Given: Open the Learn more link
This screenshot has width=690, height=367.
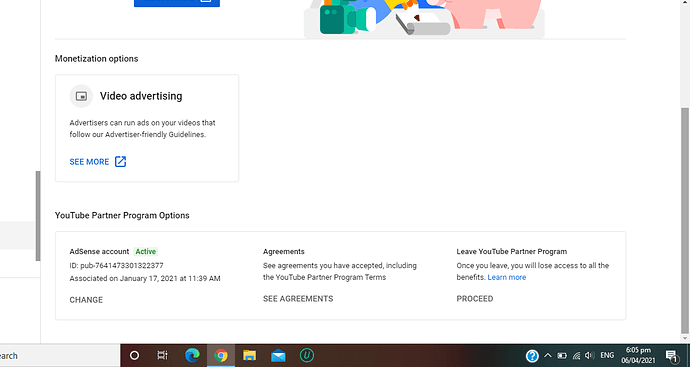Looking at the screenshot, I should pyautogui.click(x=506, y=277).
